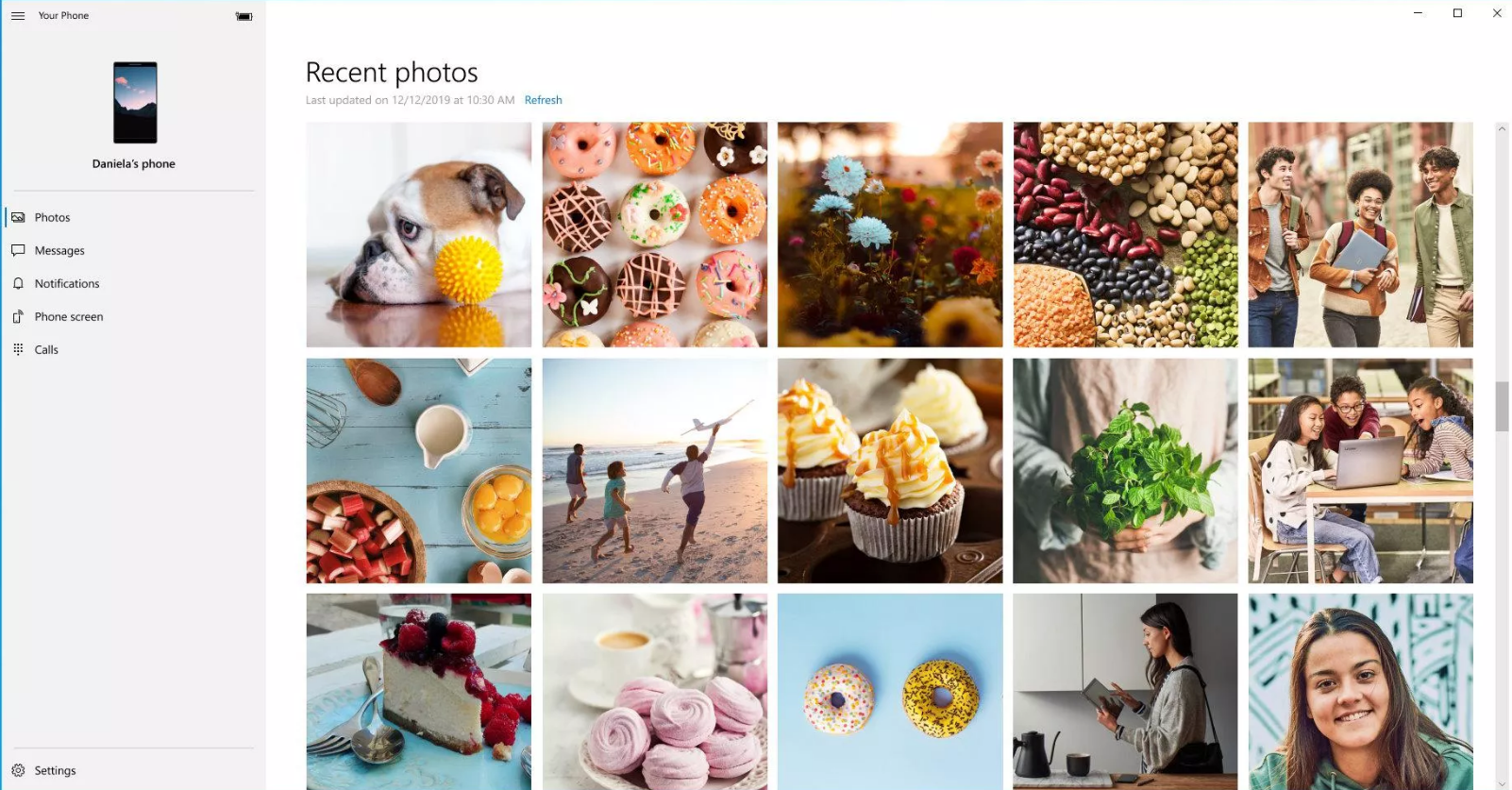Click the scrollbar up arrow
The width and height of the screenshot is (1512, 790).
(1502, 129)
